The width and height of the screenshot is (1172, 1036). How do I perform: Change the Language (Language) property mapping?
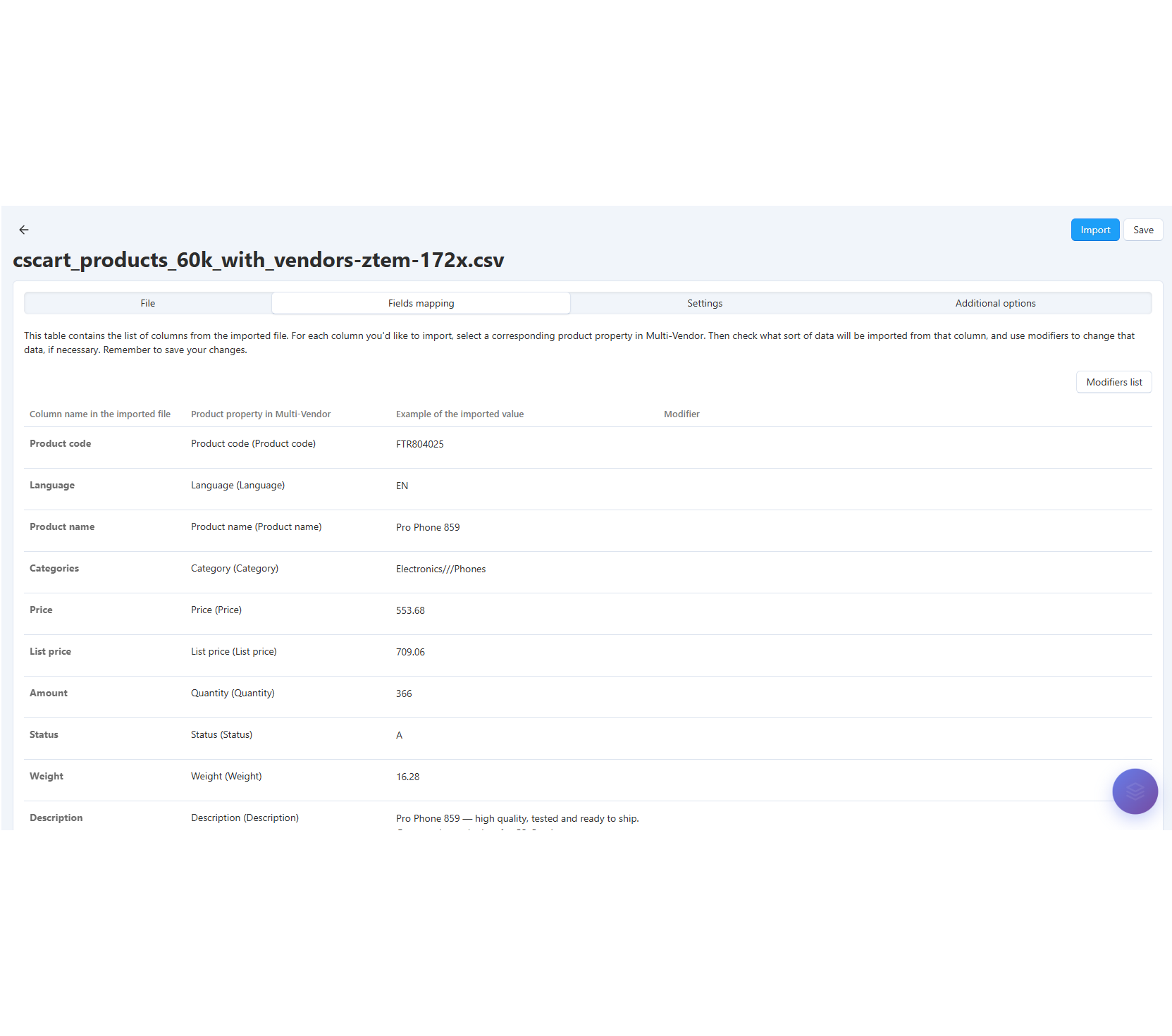238,485
